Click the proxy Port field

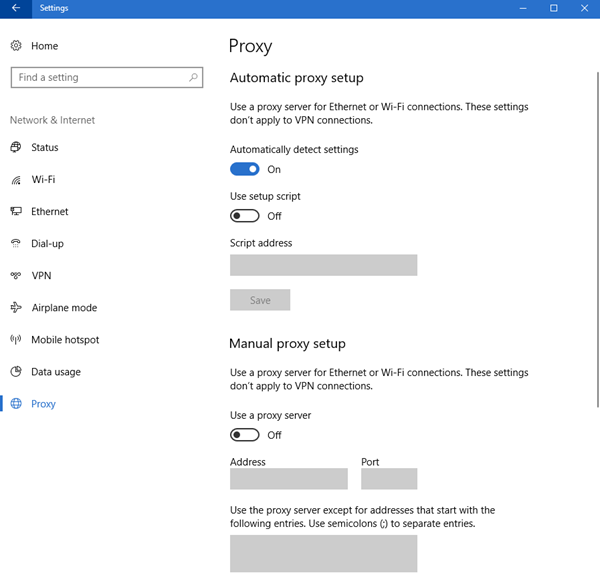(389, 479)
